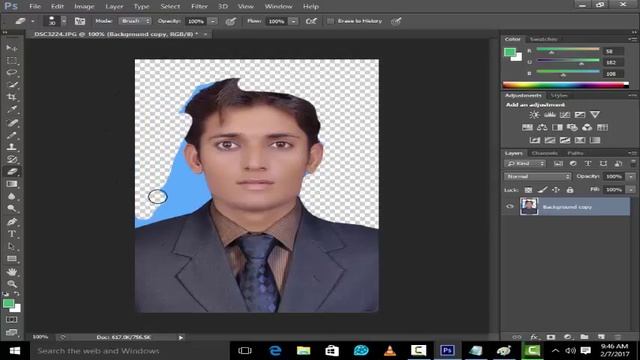Switch to the Styles tab
The height and width of the screenshot is (360, 640).
559,96
